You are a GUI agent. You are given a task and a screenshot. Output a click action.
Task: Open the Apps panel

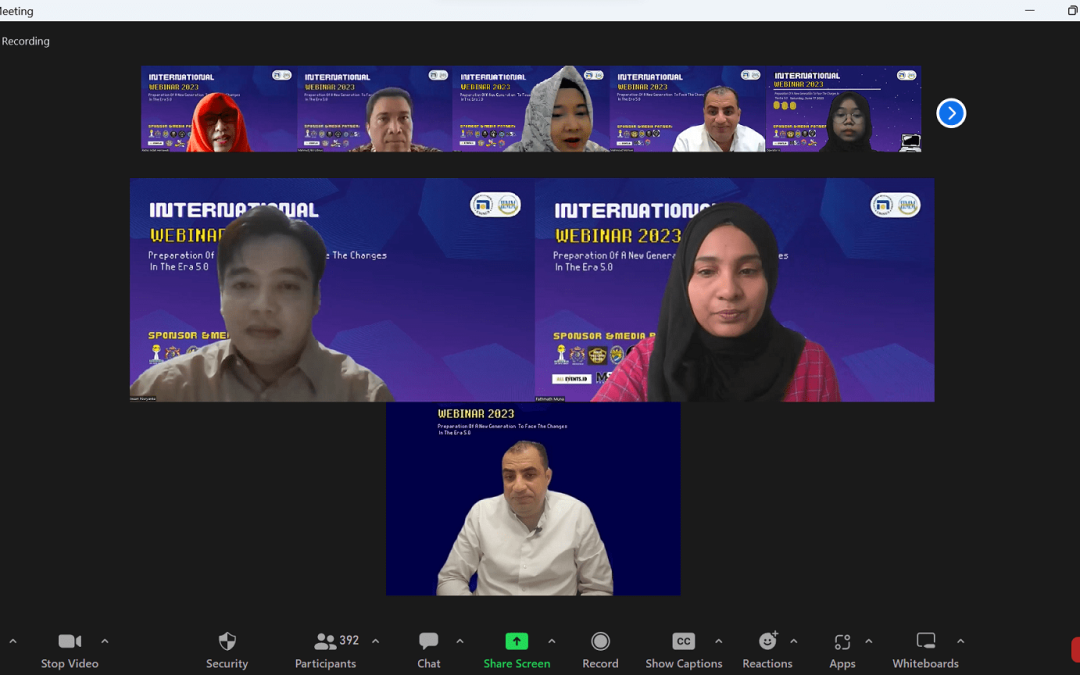(842, 642)
